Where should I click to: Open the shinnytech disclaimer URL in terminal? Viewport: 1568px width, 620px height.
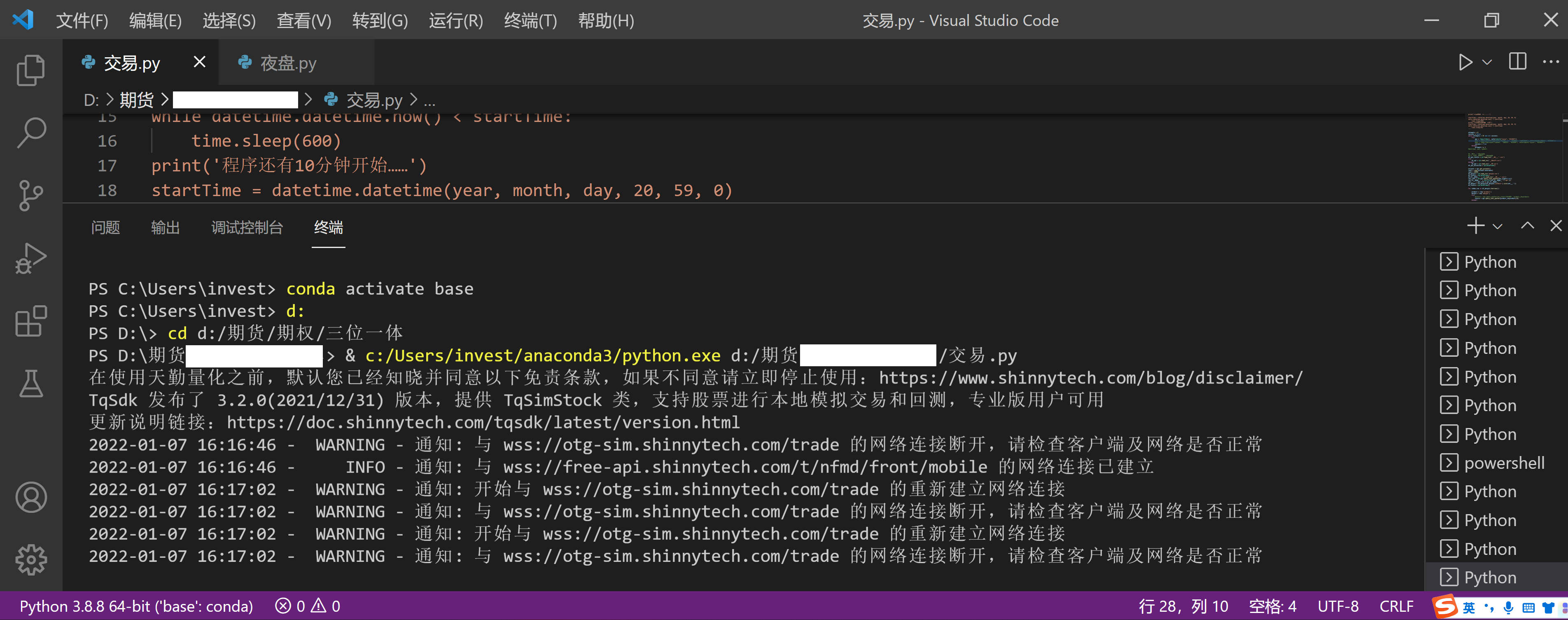tap(1090, 378)
